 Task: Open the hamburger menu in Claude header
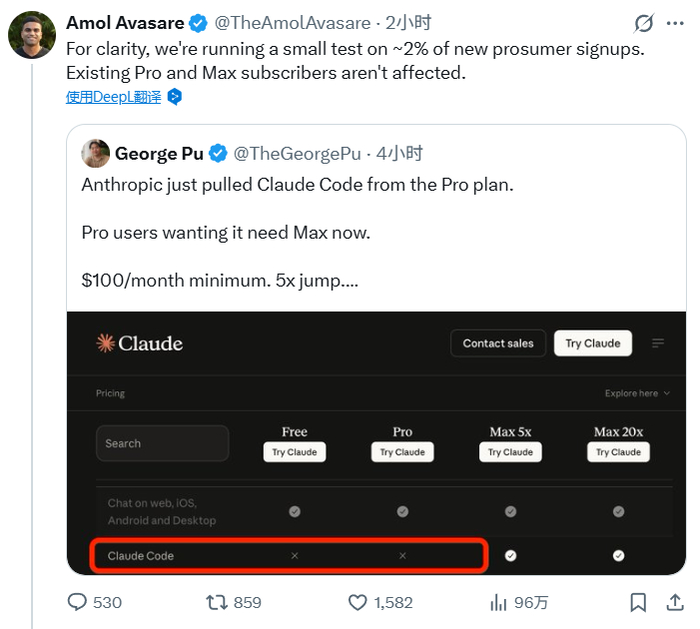[x=658, y=343]
